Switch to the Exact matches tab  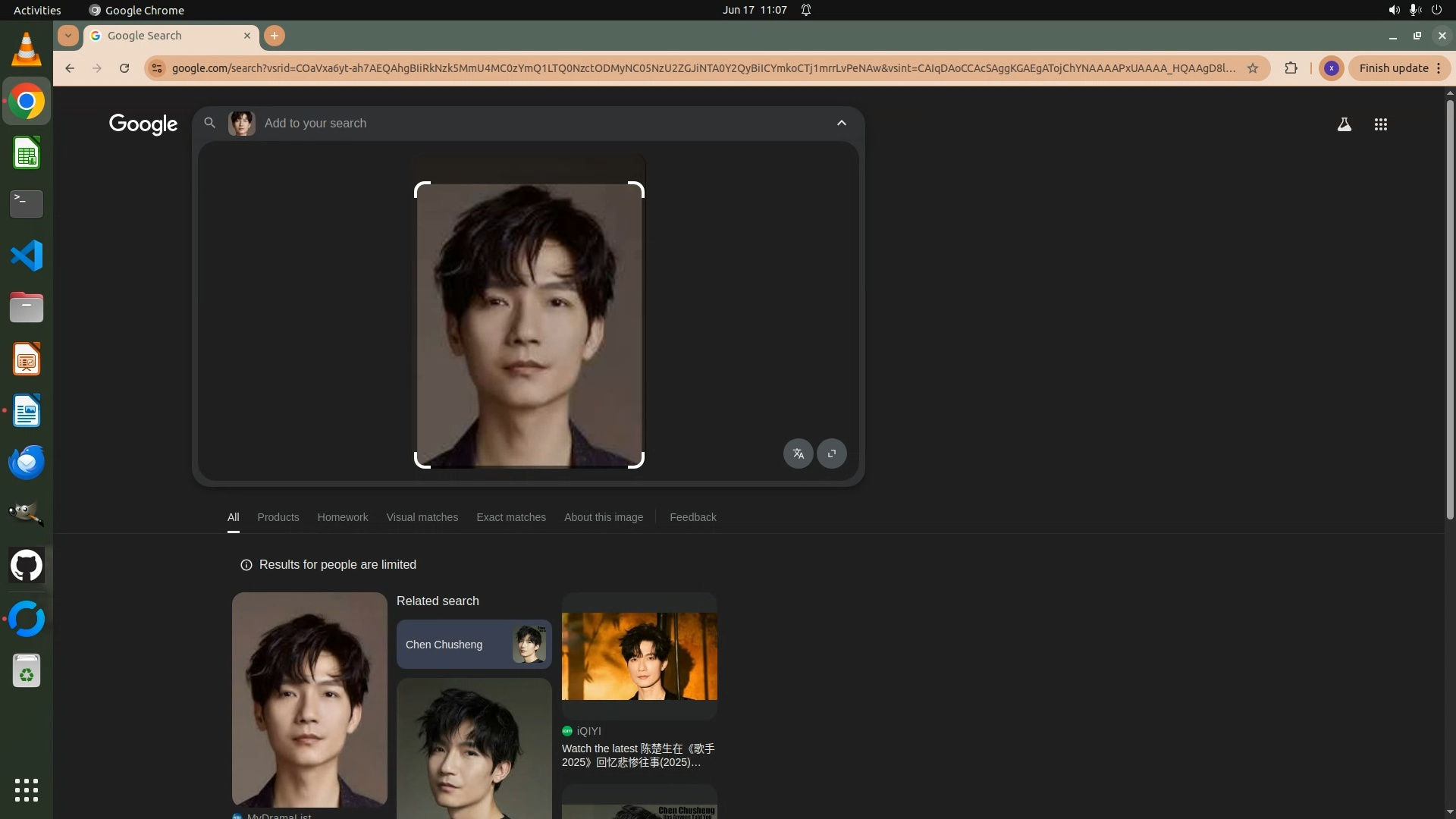[x=510, y=517]
